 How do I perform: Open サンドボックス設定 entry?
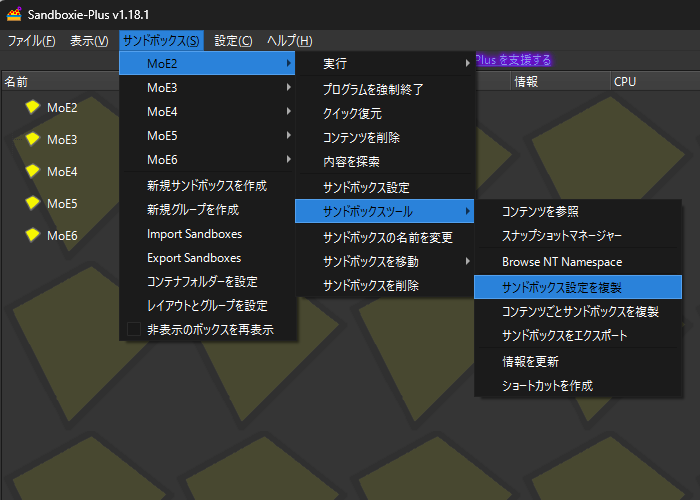click(385, 188)
